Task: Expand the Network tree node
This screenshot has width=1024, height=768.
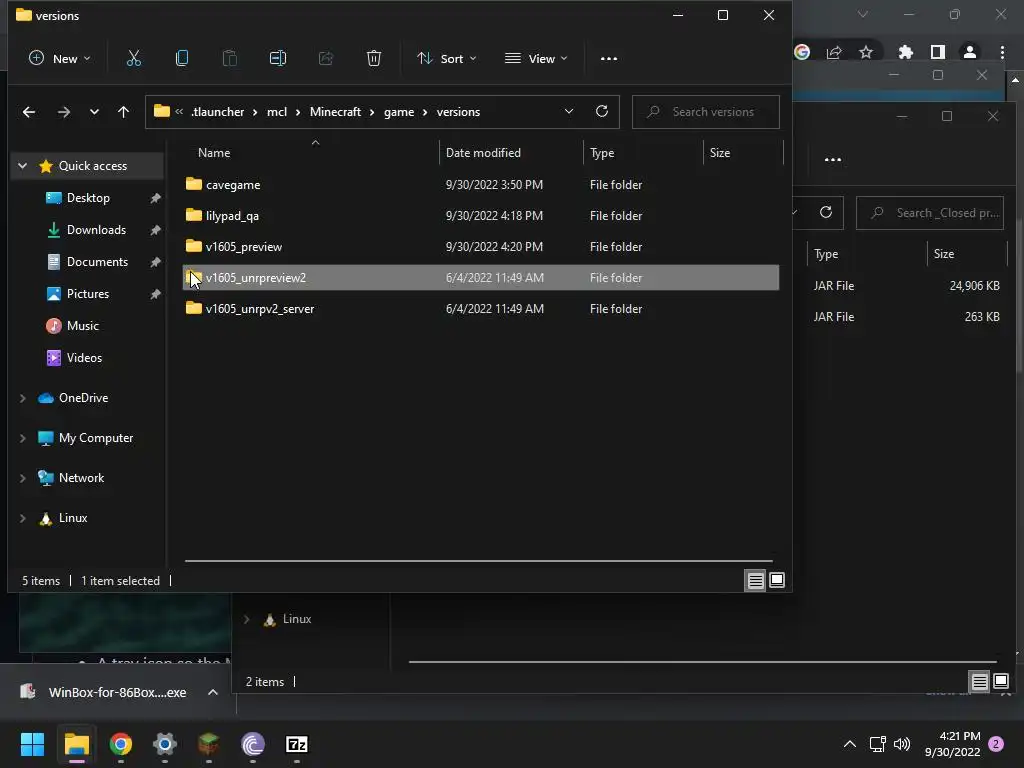Action: click(x=22, y=478)
